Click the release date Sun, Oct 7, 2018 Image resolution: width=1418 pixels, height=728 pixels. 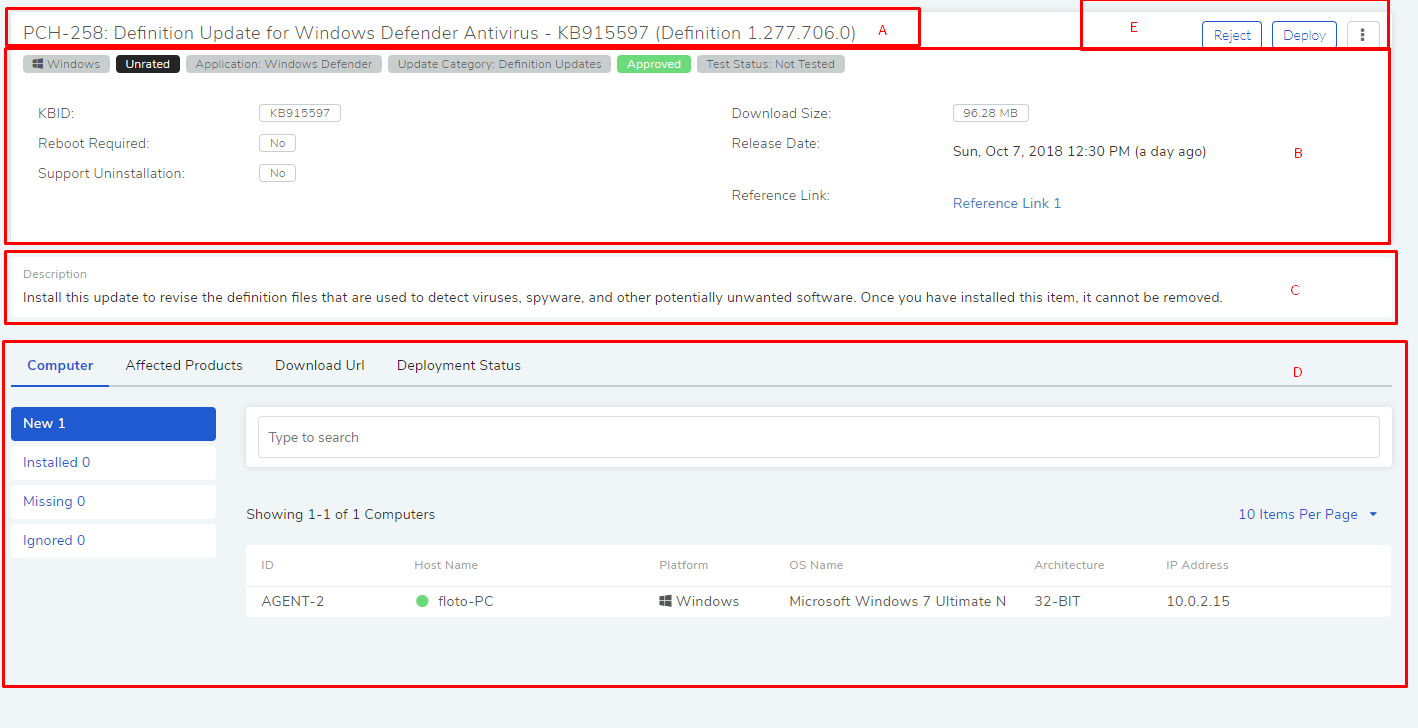(x=1080, y=152)
